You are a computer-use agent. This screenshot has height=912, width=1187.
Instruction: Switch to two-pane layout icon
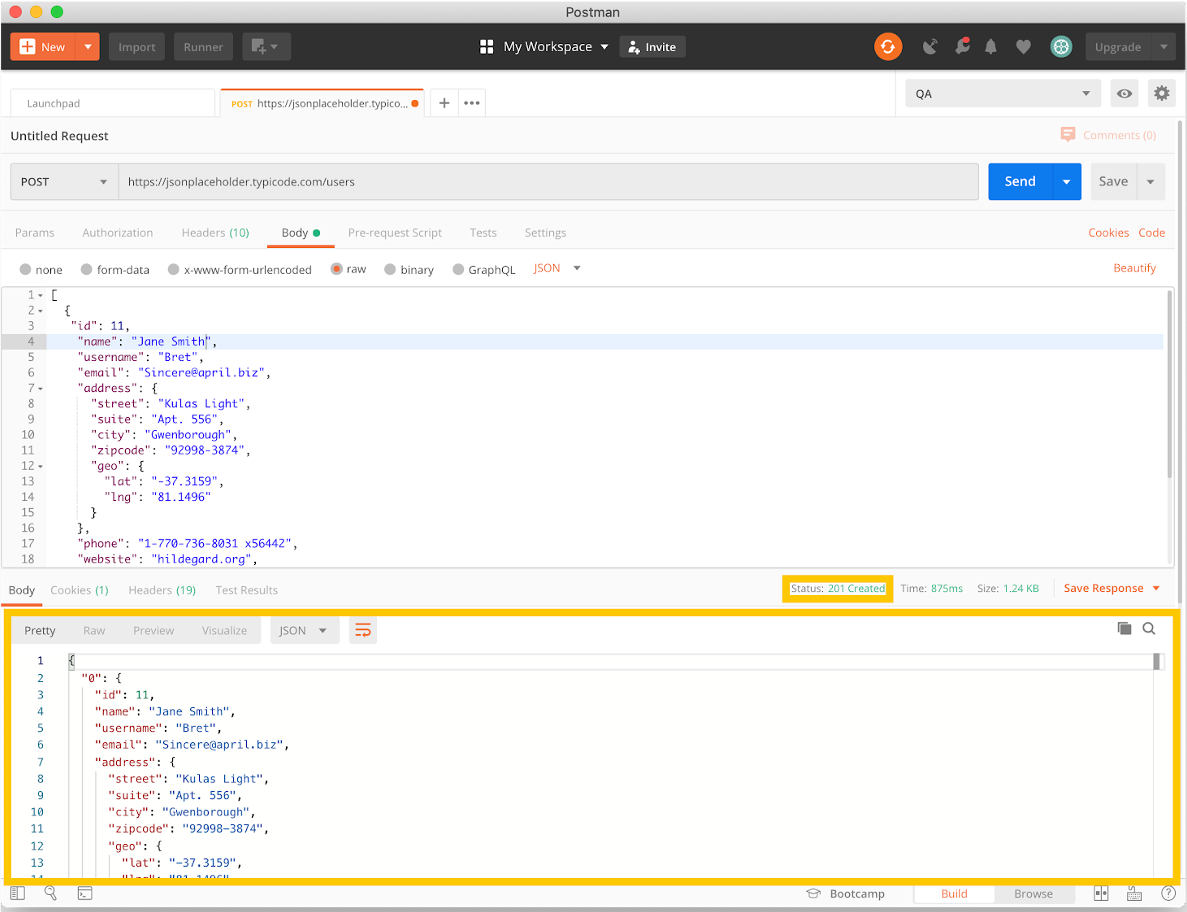tap(1101, 894)
